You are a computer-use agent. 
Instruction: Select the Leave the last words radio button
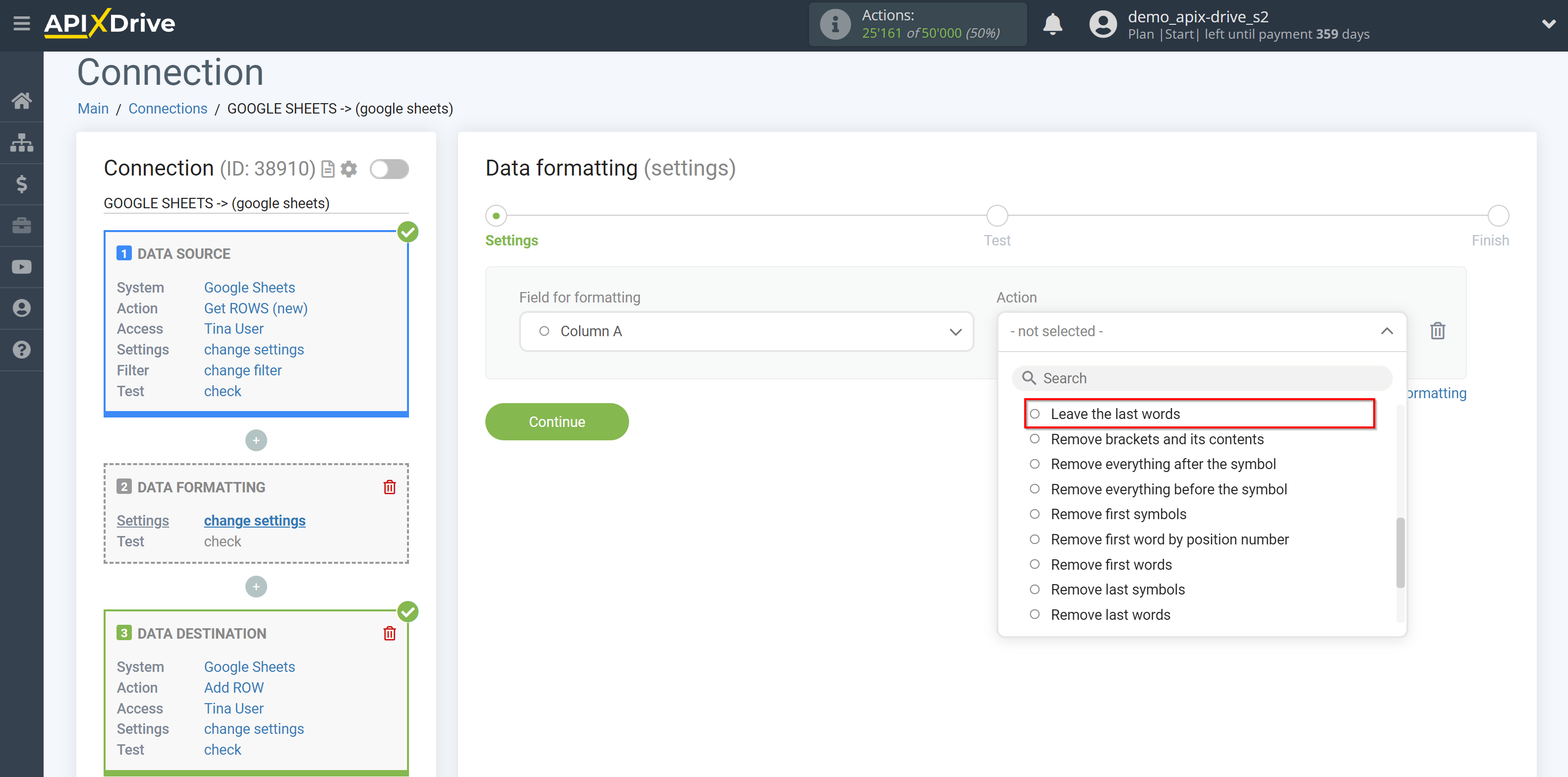pos(1035,414)
